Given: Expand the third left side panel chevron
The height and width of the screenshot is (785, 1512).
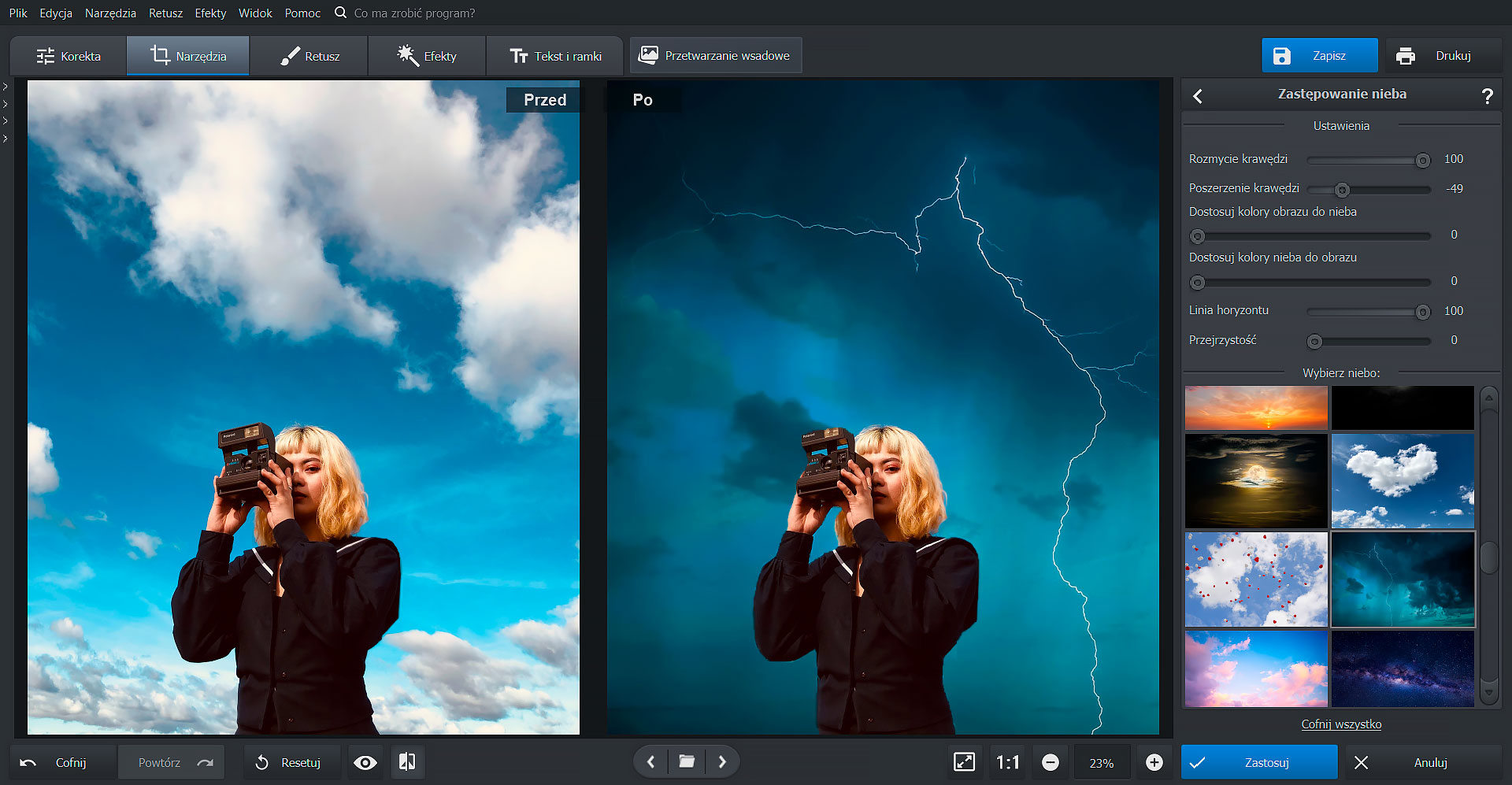Looking at the screenshot, I should coord(6,120).
